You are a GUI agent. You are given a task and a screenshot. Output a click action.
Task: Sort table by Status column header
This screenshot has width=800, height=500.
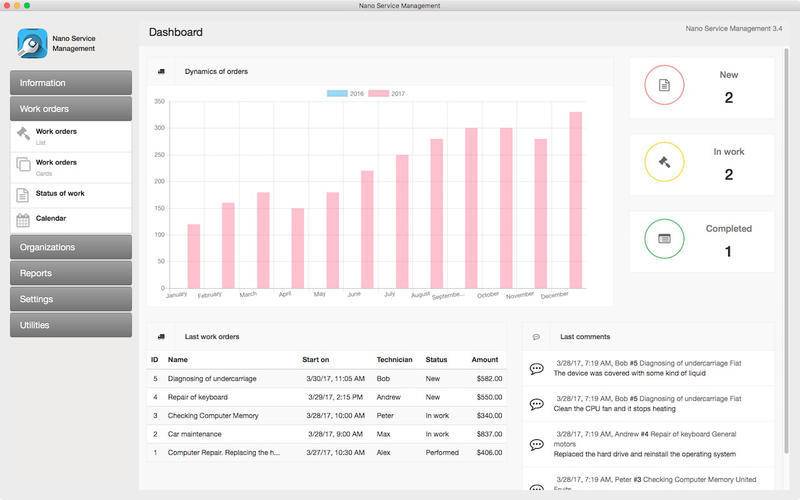(x=436, y=360)
